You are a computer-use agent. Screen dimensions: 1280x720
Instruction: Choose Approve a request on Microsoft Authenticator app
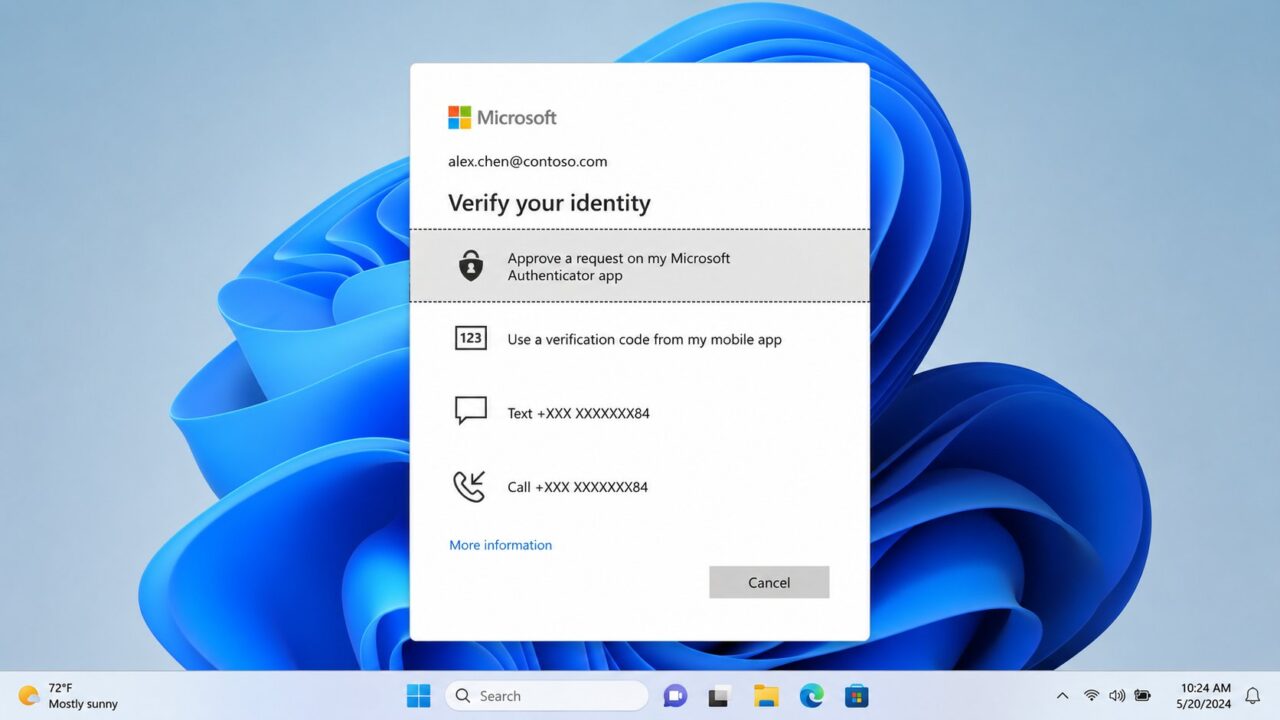(x=640, y=266)
